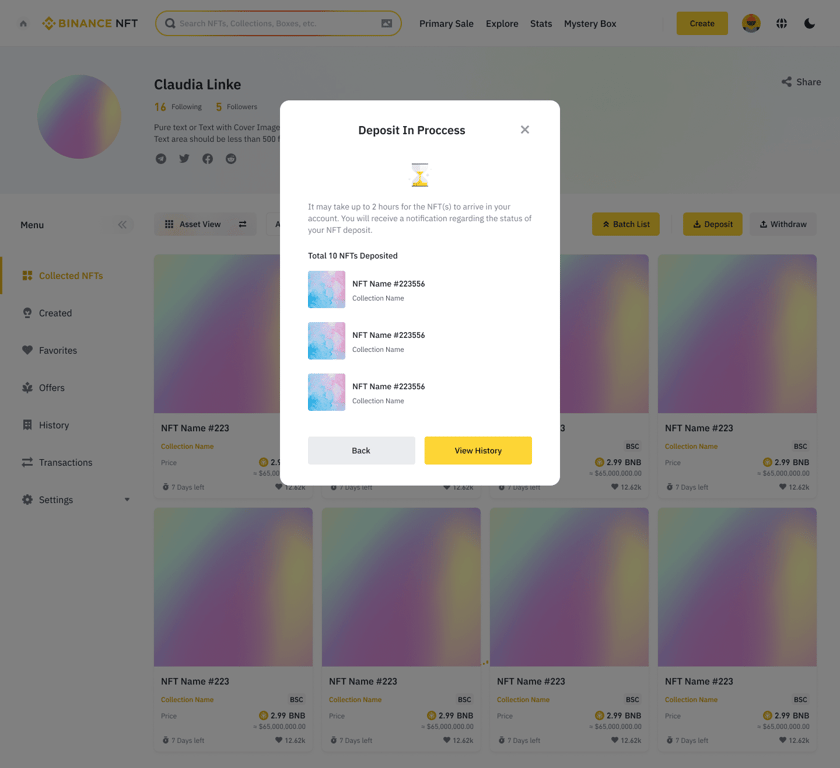Click the View History button

(478, 450)
